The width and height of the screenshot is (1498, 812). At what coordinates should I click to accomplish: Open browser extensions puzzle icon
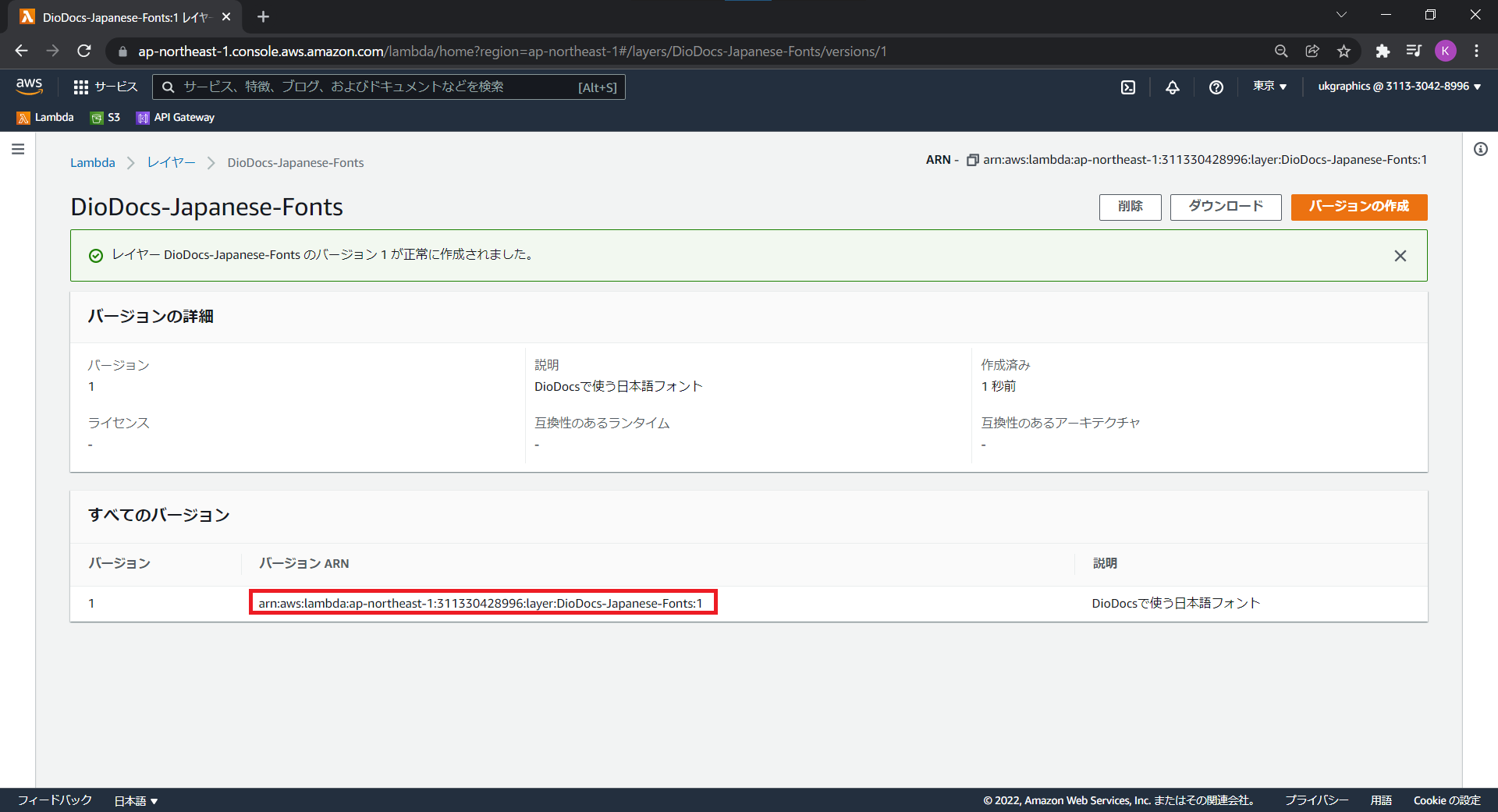(1383, 51)
